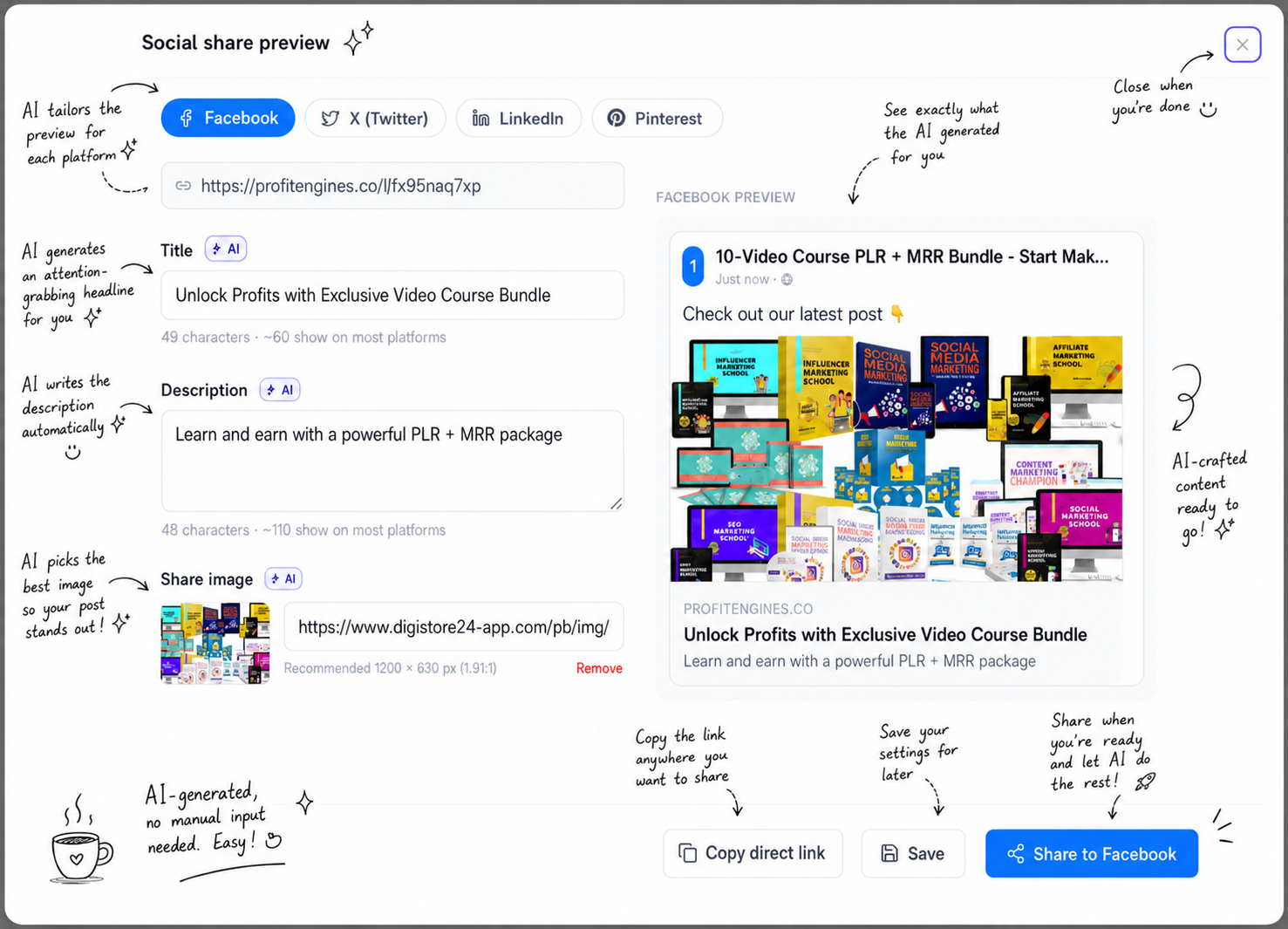Choose the Pinterest tab
Viewport: 1288px width, 929px height.
657,118
